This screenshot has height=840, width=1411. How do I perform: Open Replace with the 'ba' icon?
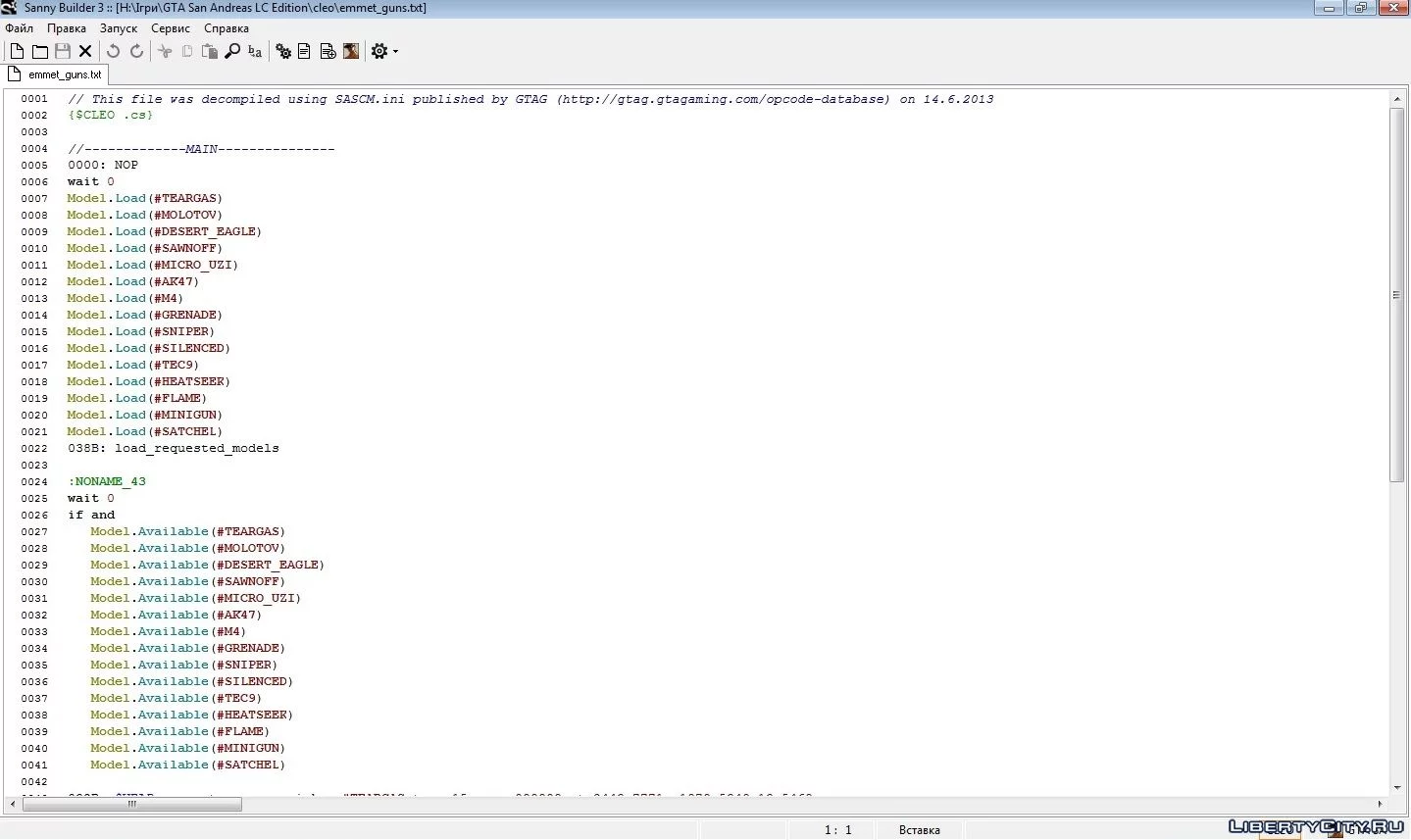pos(255,51)
